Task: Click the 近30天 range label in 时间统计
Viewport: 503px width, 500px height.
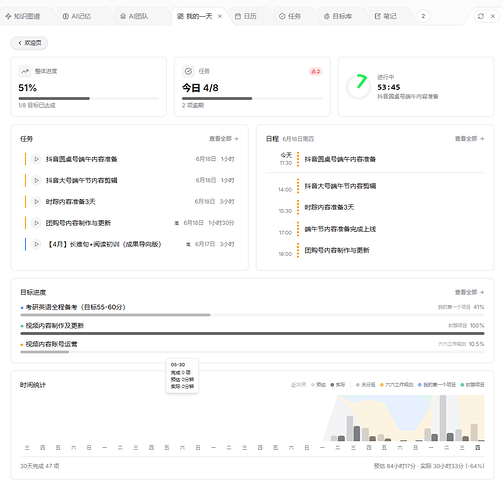Action: 298,385
